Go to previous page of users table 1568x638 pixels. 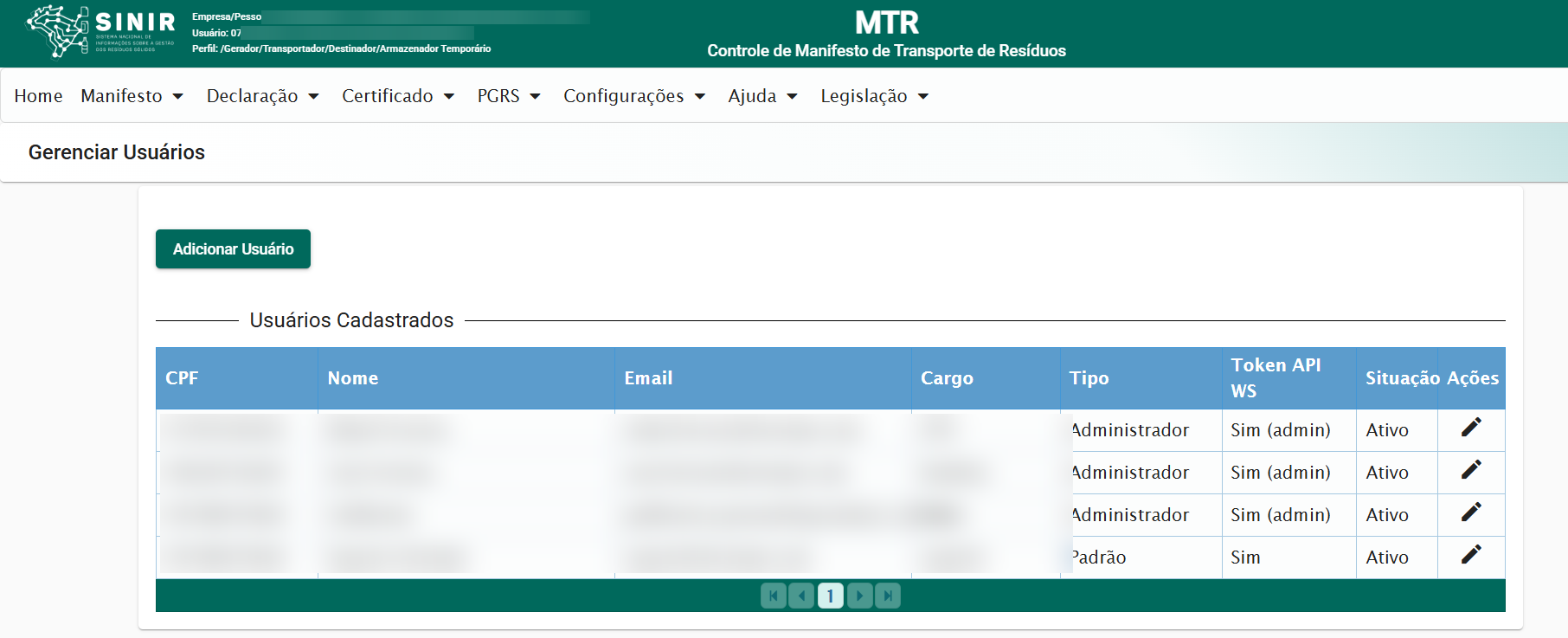tap(801, 596)
